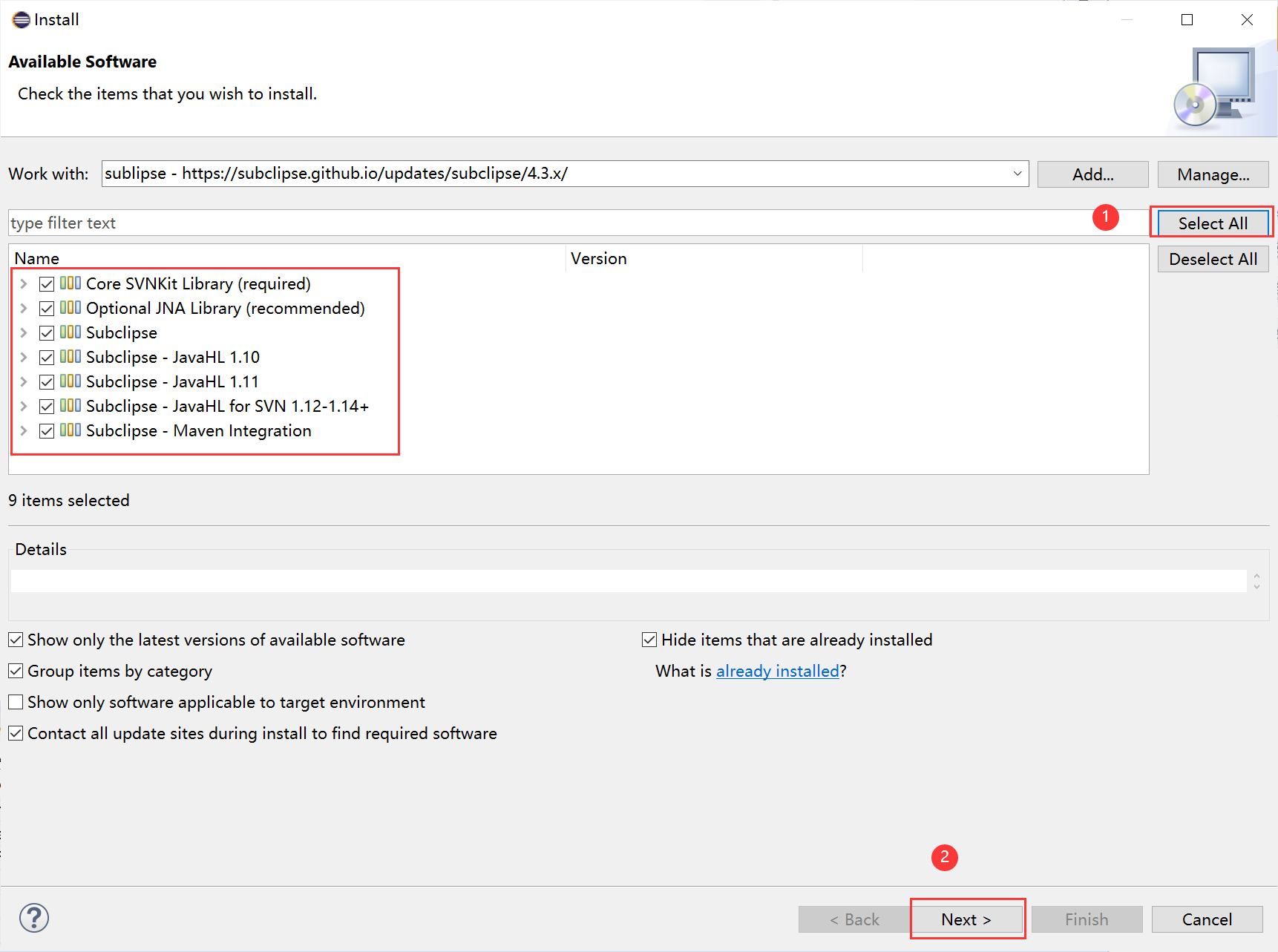The image size is (1278, 952).
Task: Enable Show only software applicable to target environment
Action: click(x=16, y=702)
